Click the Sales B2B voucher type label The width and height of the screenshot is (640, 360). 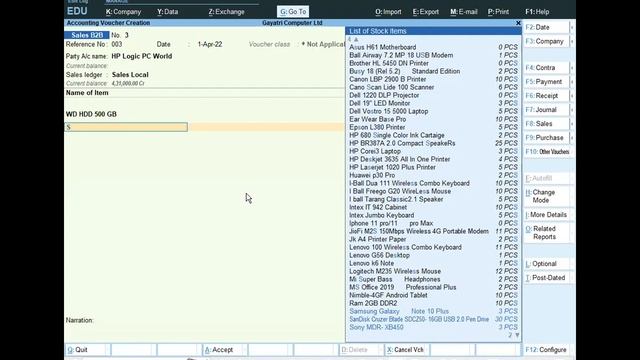coord(87,35)
